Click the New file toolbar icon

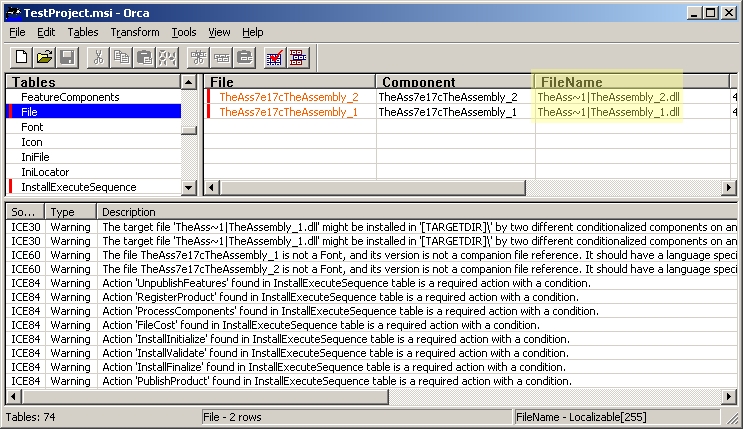click(x=21, y=58)
